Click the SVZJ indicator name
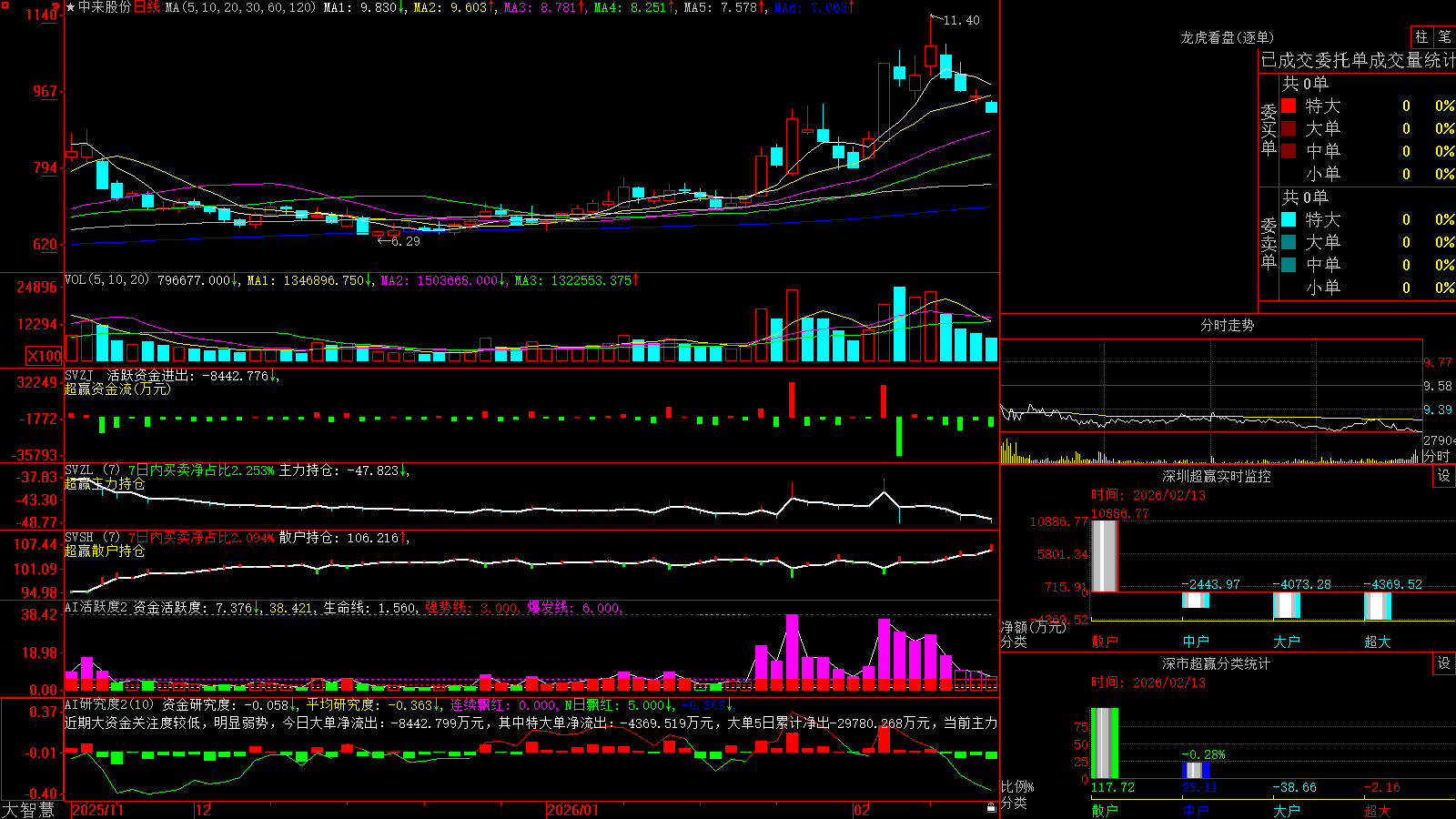This screenshot has height=819, width=1456. (78, 375)
